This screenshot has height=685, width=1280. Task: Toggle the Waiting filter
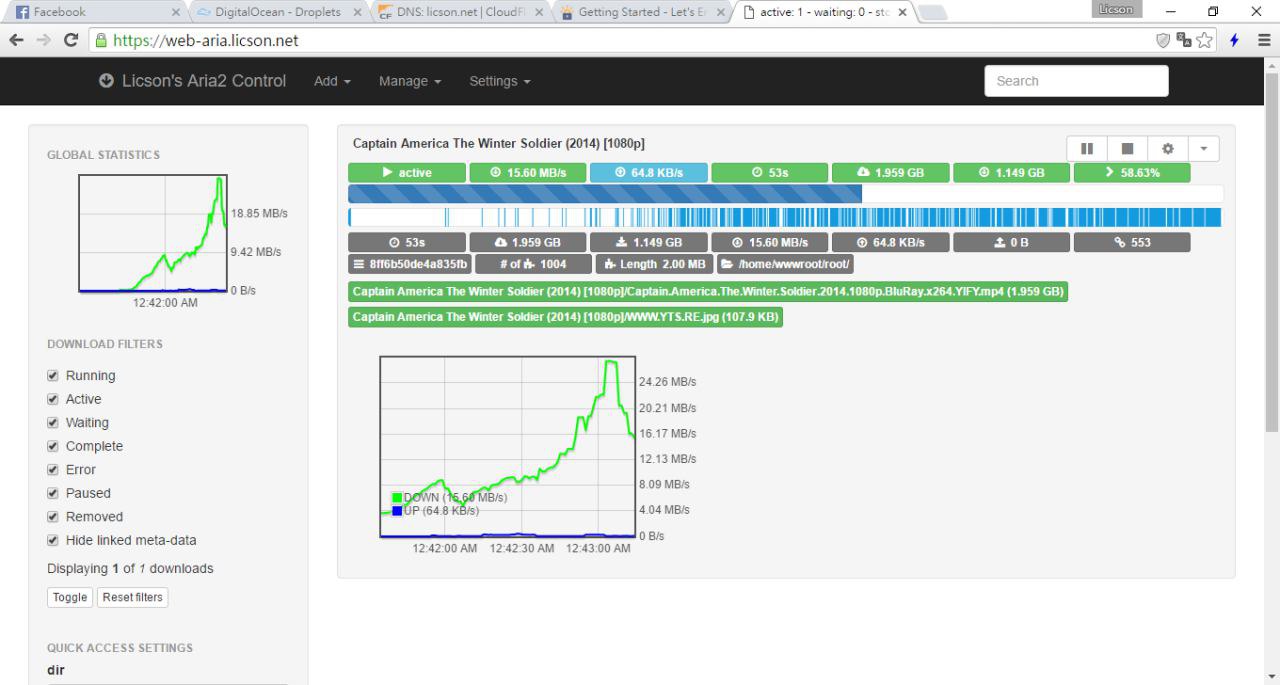click(53, 423)
